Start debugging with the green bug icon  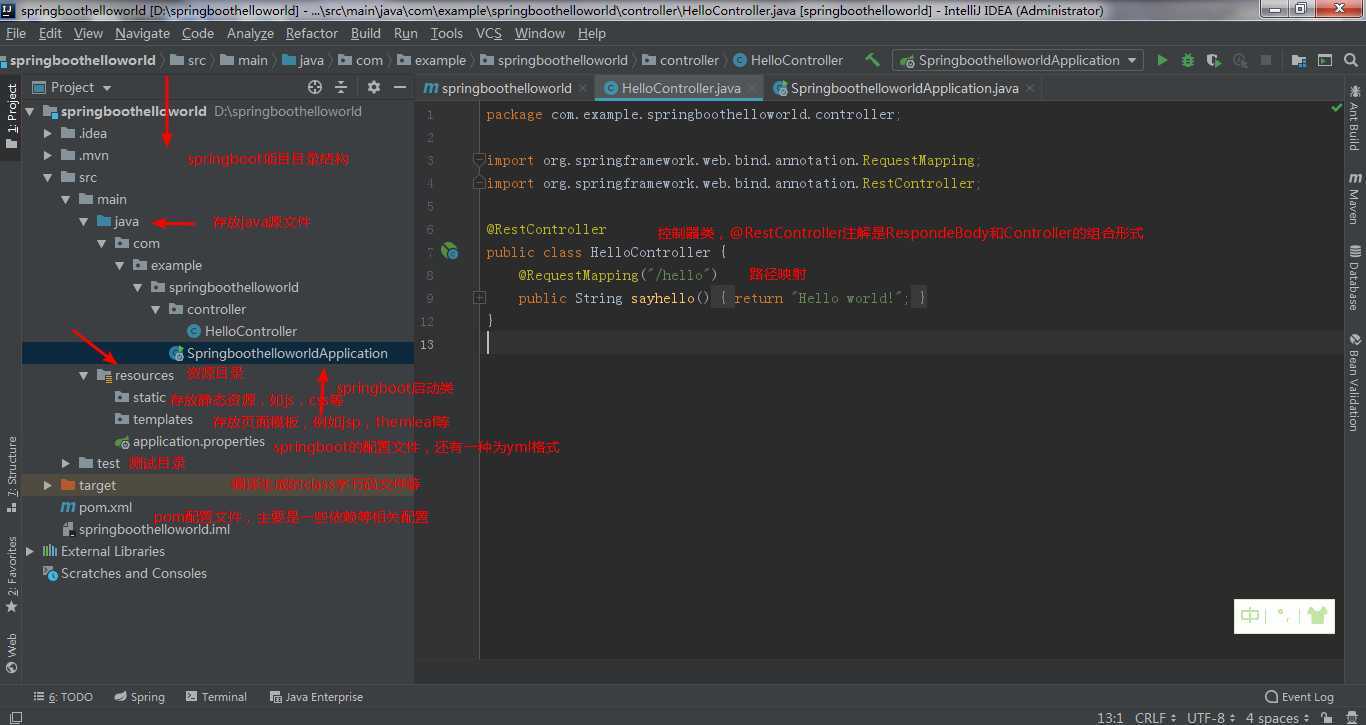(1188, 60)
